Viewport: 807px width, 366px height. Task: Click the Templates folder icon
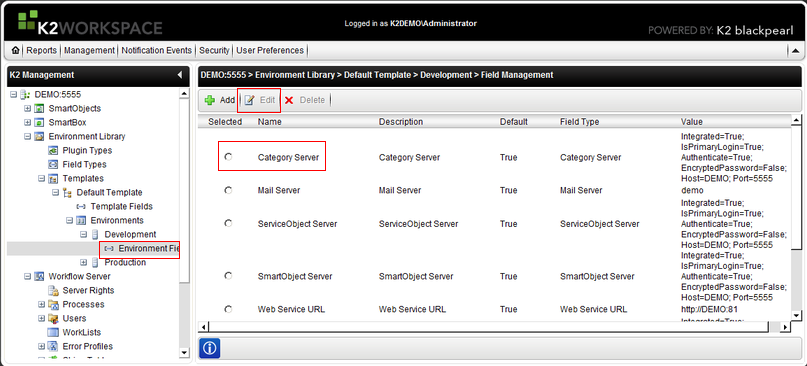pos(52,179)
